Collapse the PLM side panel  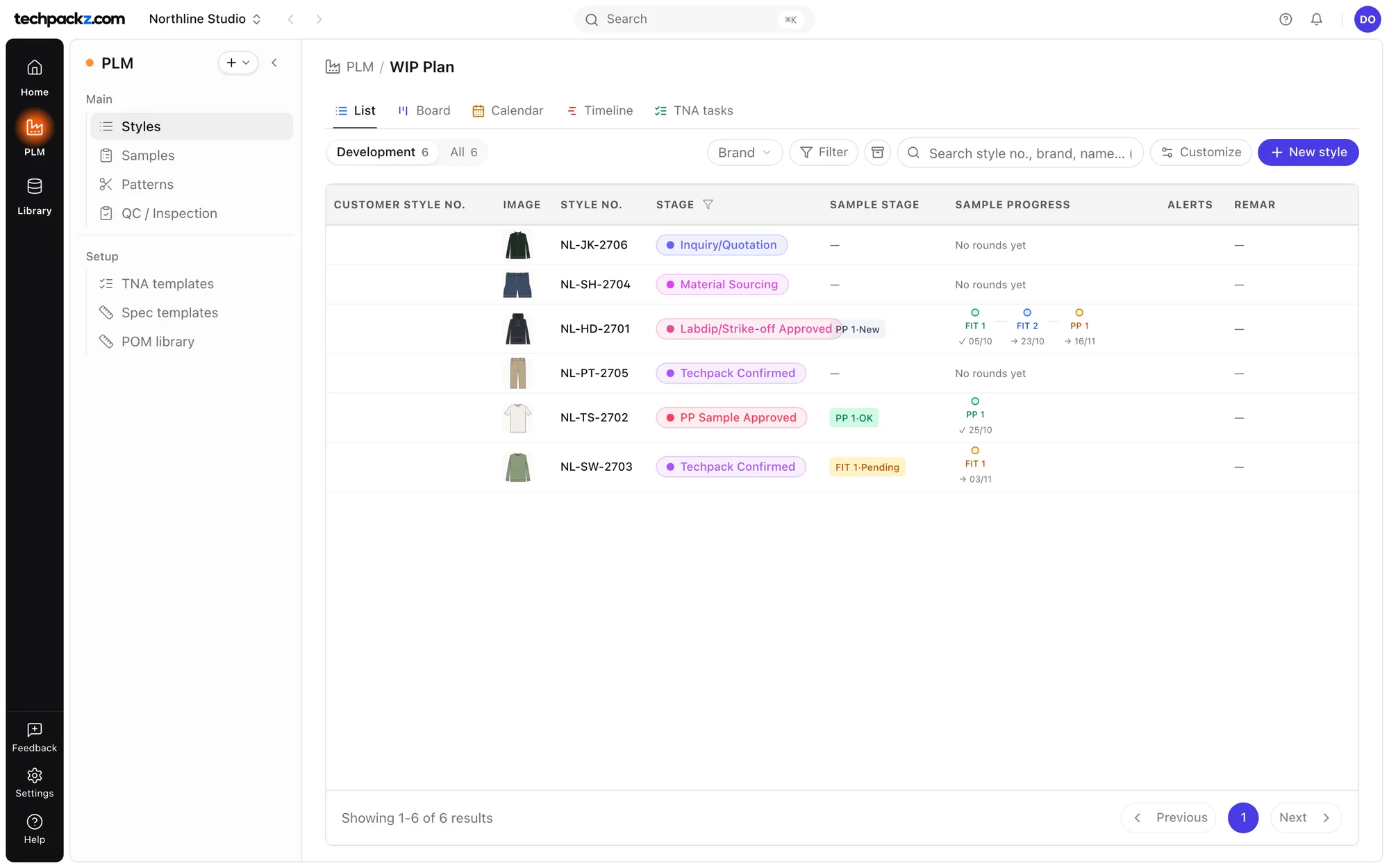pos(274,62)
